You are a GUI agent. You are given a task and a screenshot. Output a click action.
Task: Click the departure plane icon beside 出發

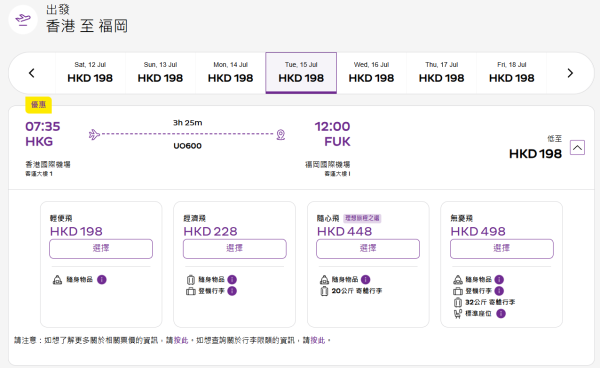[x=23, y=20]
